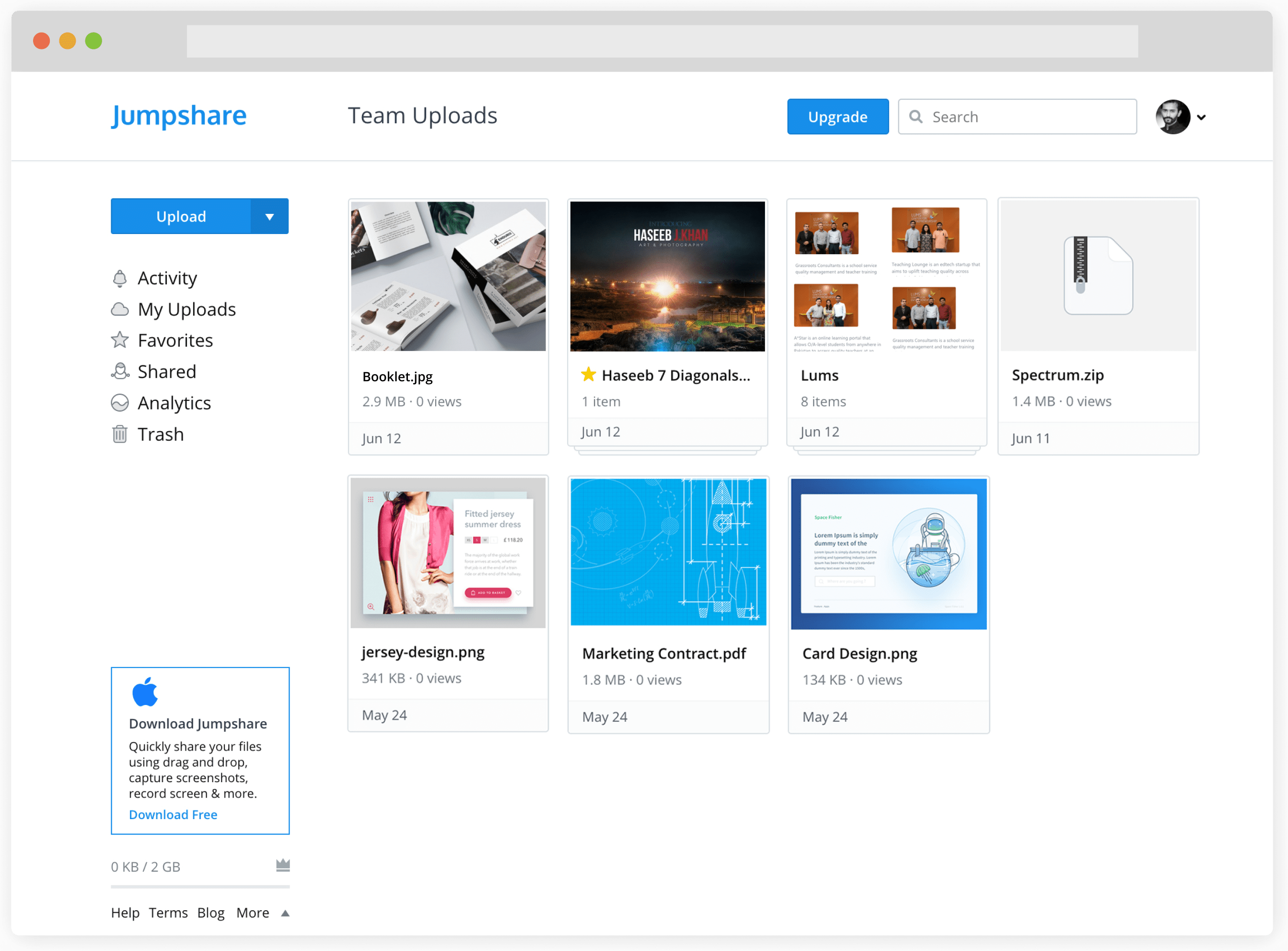This screenshot has height=951, width=1288.
Task: Expand the Upload dropdown arrow
Action: pos(270,216)
